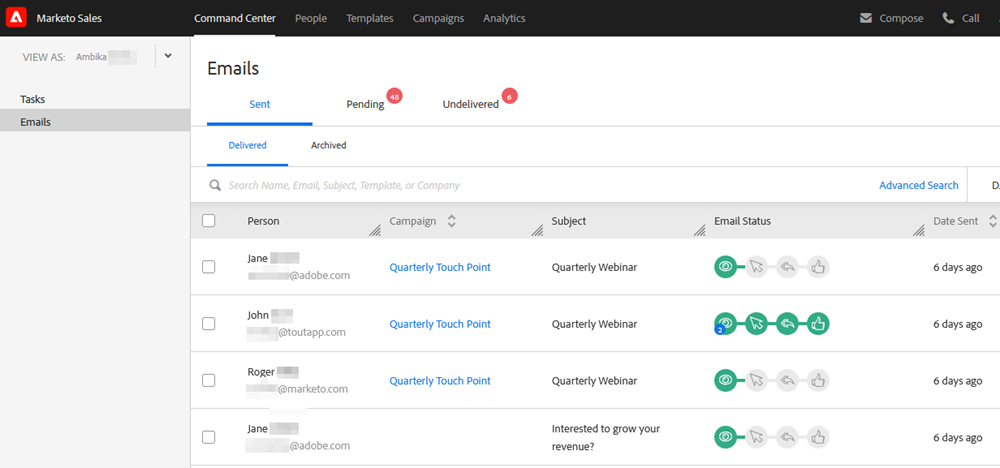1000x468 pixels.
Task: Click the reply arrow icon in Roger's row
Action: point(788,380)
